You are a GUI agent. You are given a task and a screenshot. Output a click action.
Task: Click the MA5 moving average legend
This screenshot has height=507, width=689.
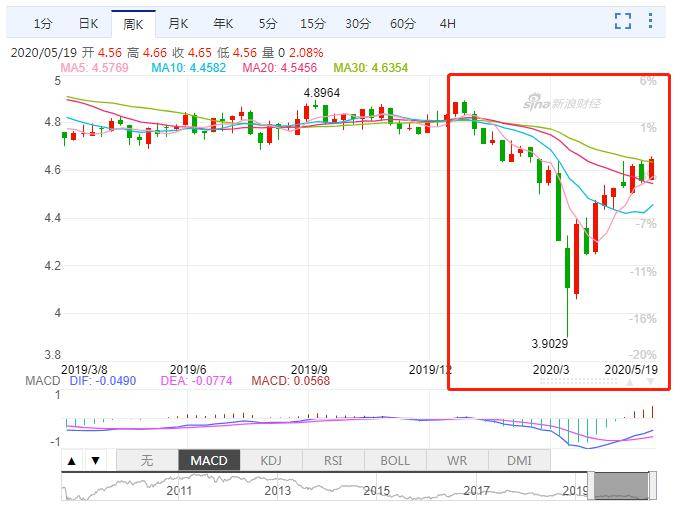point(101,67)
